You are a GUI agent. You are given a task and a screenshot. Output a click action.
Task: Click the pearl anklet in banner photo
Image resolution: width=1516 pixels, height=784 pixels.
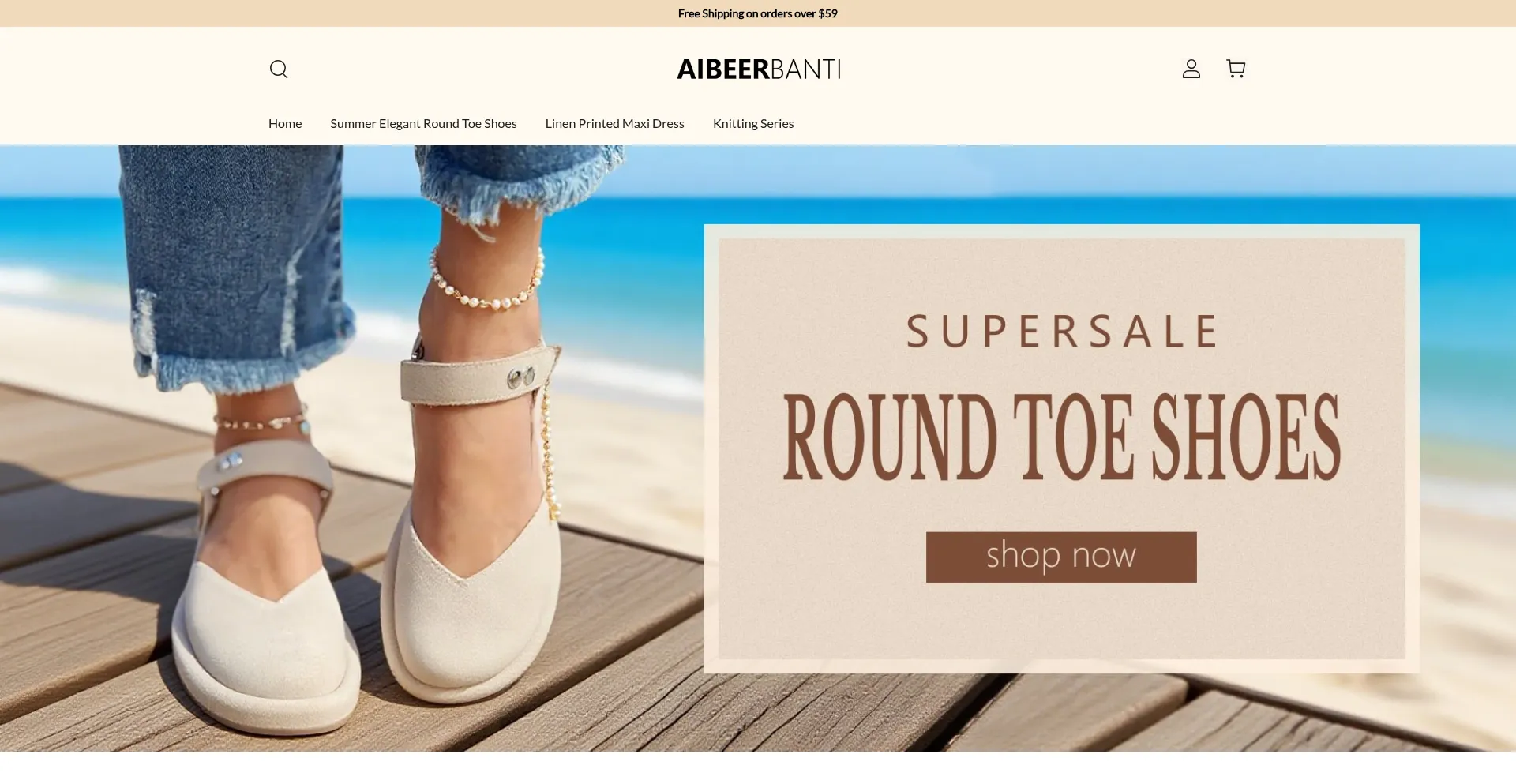[x=486, y=280]
